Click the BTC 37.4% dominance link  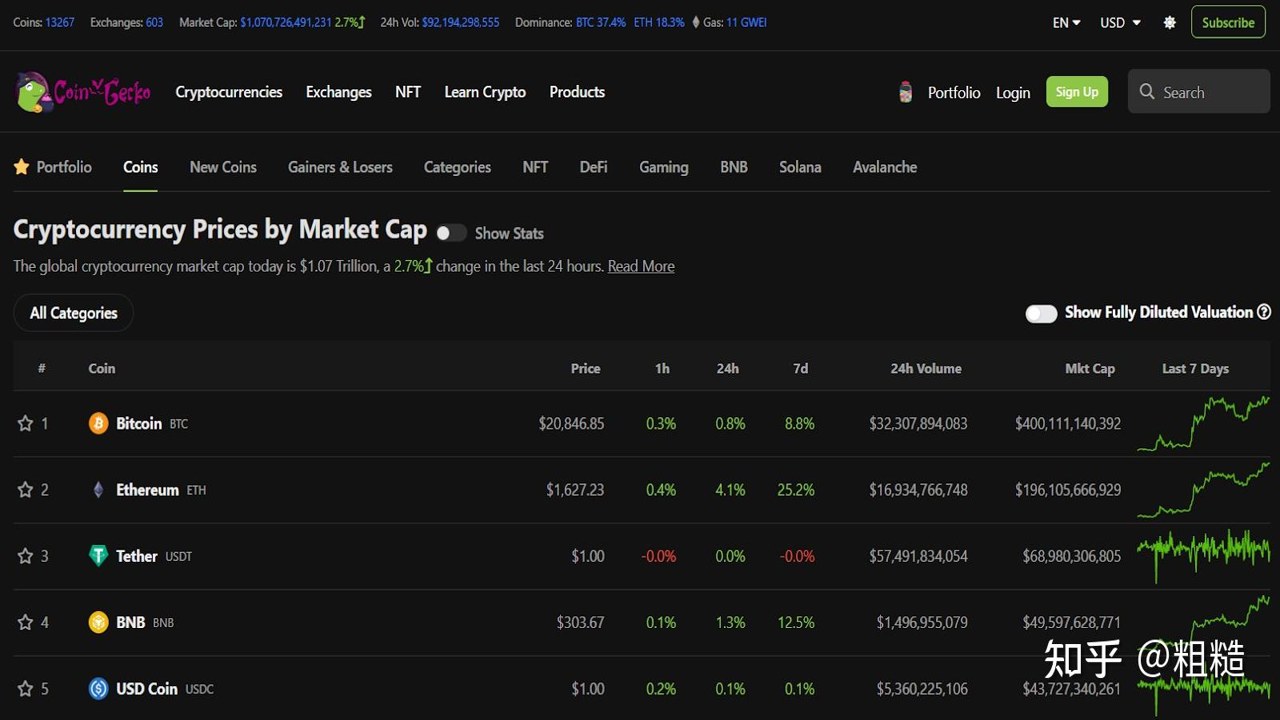(601, 22)
